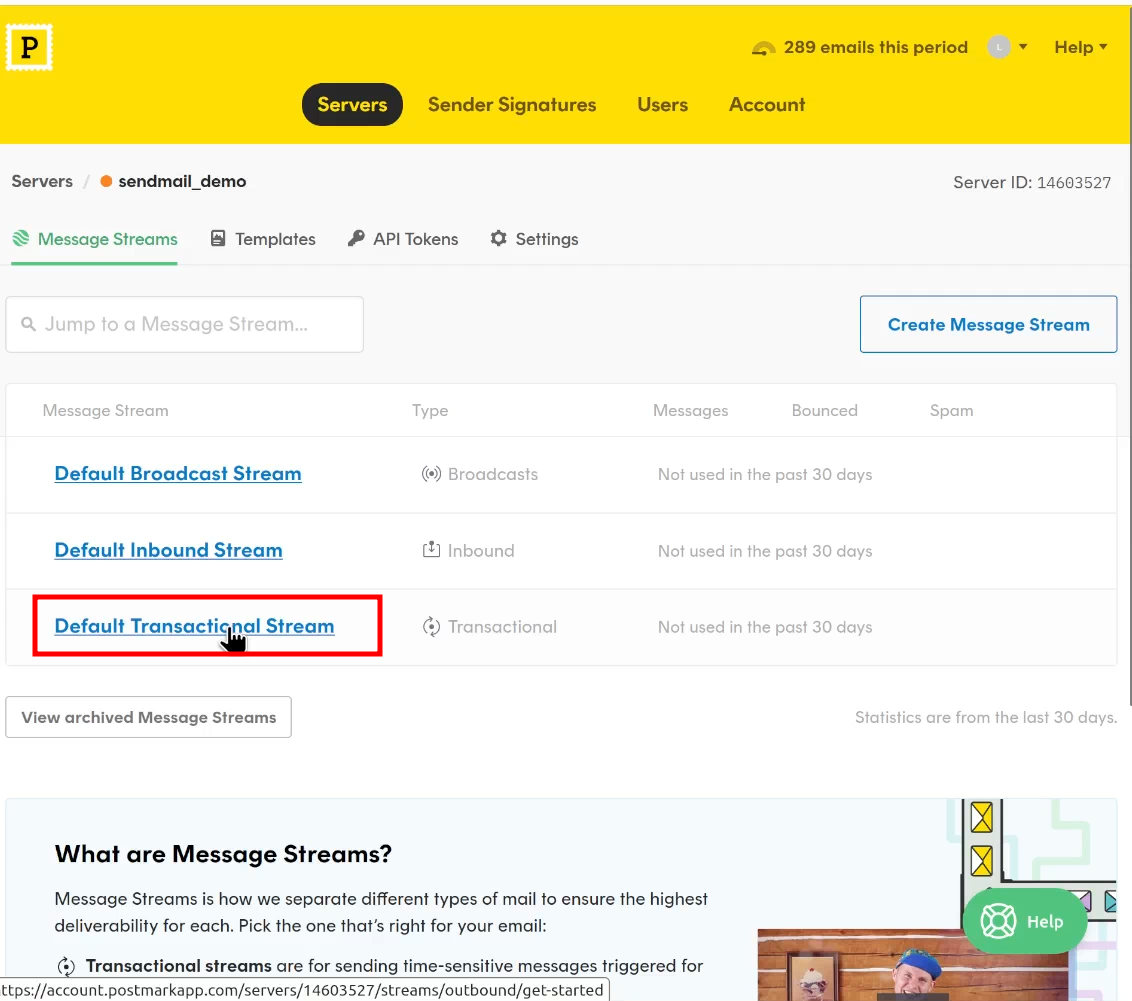Expand the dropdown arrow beside the avatar

1023,47
